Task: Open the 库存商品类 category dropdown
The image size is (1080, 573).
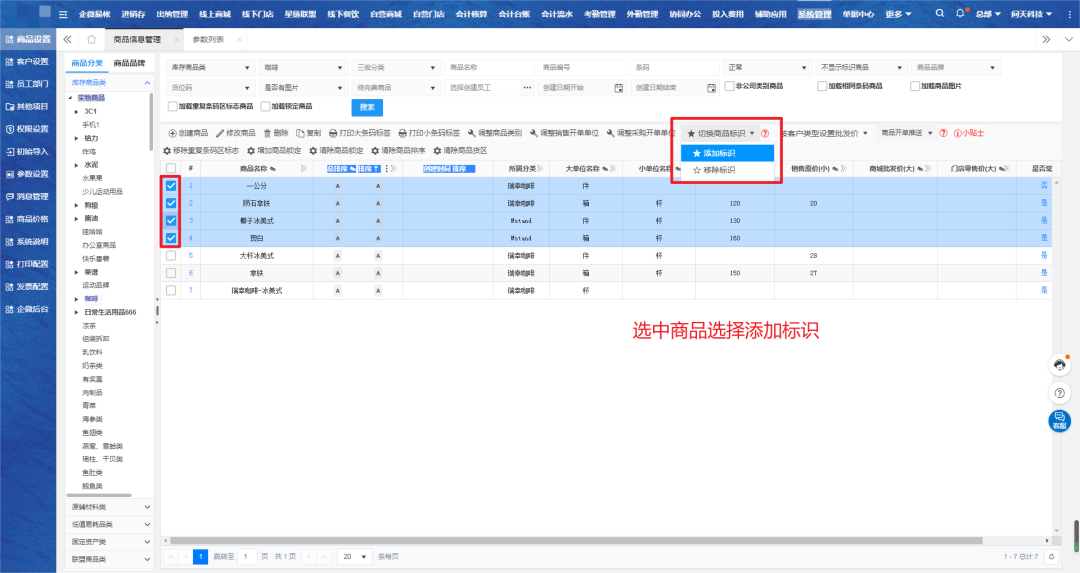Action: [208, 67]
